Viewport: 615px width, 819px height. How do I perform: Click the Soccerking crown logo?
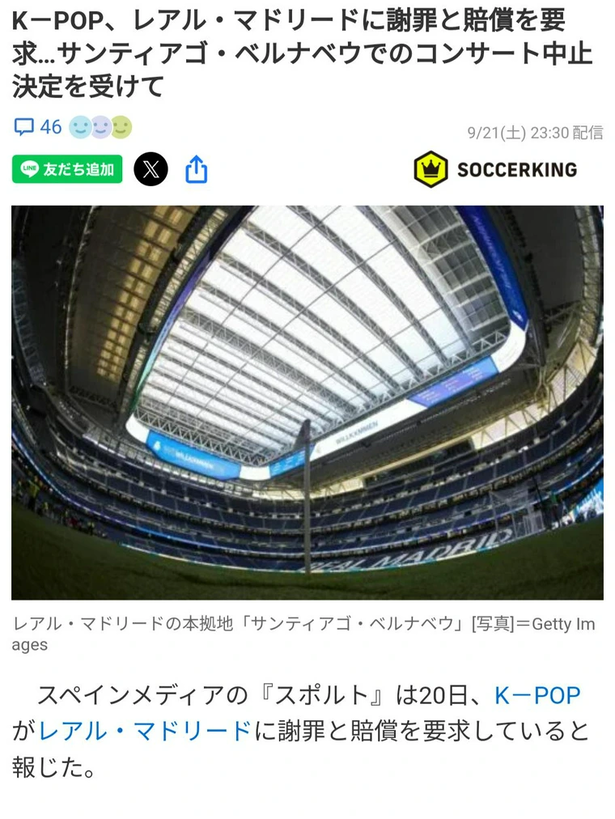click(430, 169)
